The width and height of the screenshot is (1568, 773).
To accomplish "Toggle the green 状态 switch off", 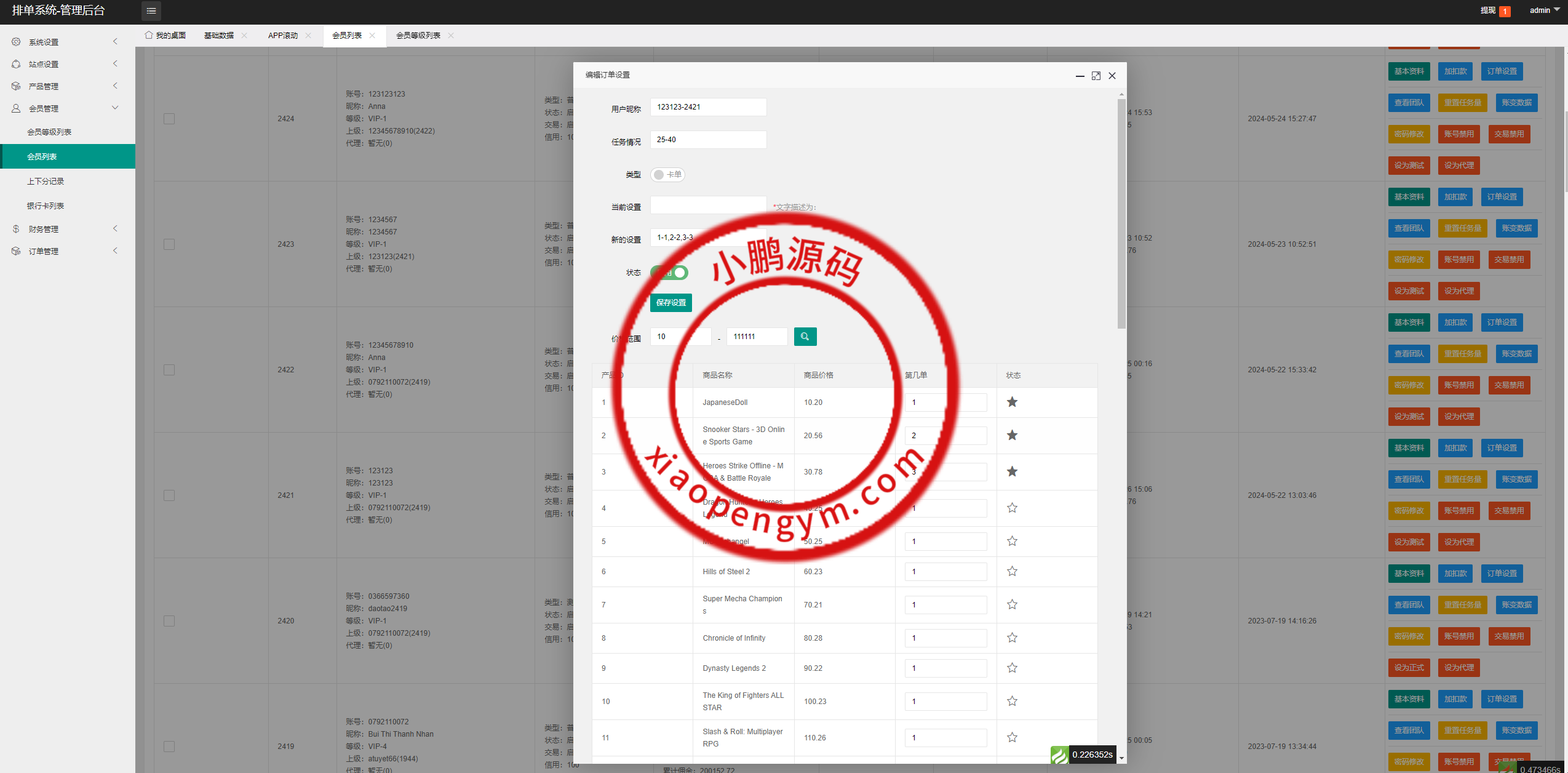I will 669,273.
